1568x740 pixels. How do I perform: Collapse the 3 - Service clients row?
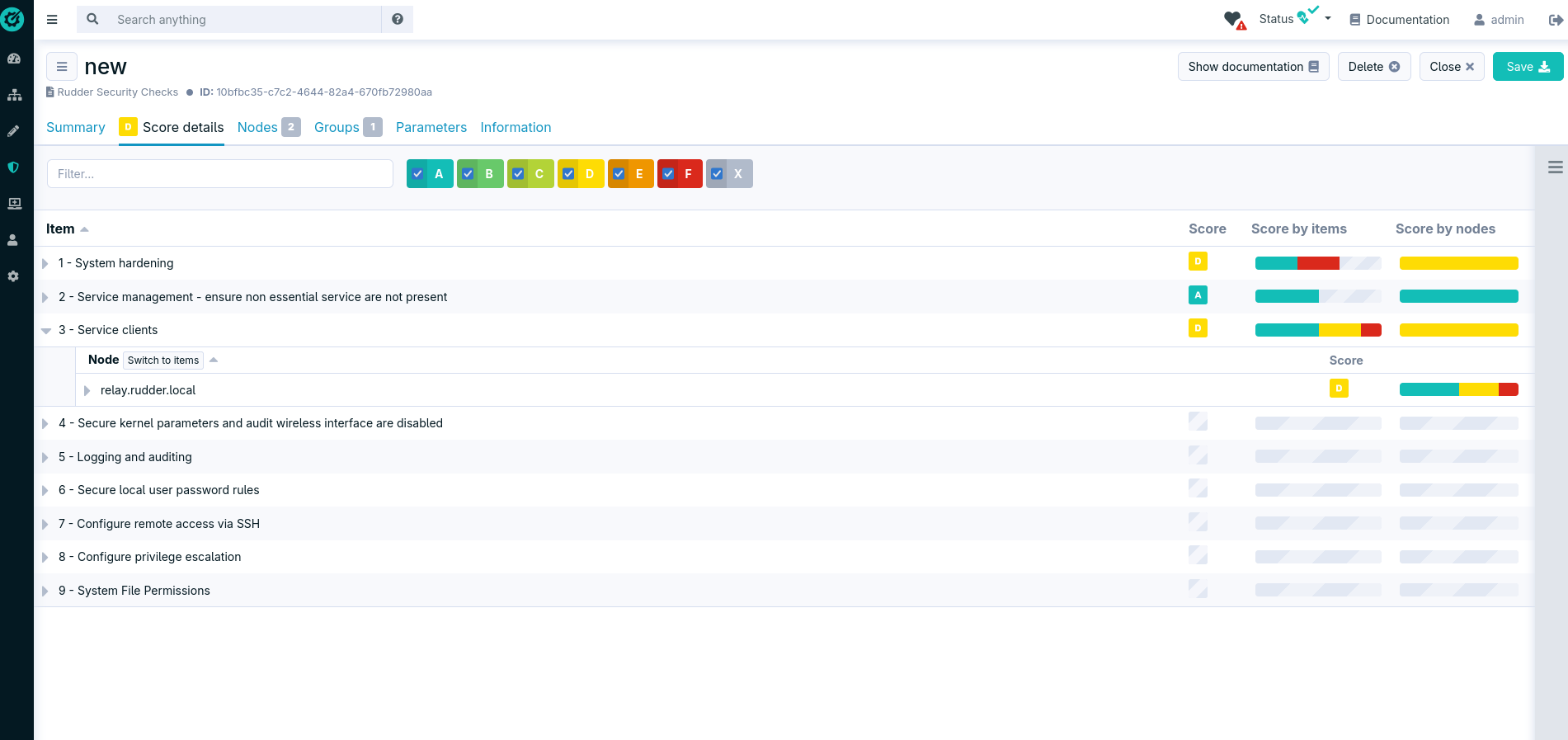pyautogui.click(x=46, y=330)
